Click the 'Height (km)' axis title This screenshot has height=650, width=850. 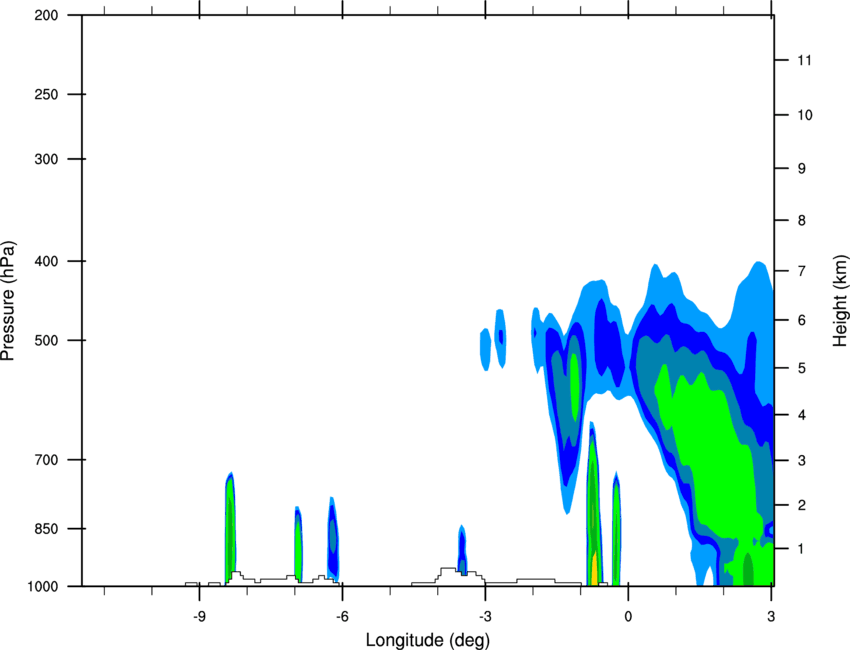(x=840, y=300)
